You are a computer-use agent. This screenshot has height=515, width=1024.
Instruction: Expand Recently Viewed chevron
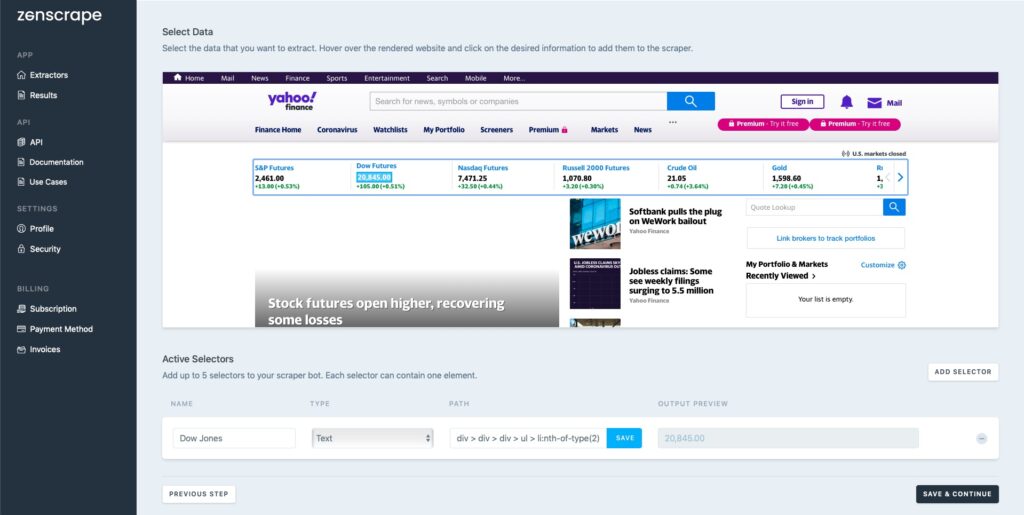coord(814,276)
